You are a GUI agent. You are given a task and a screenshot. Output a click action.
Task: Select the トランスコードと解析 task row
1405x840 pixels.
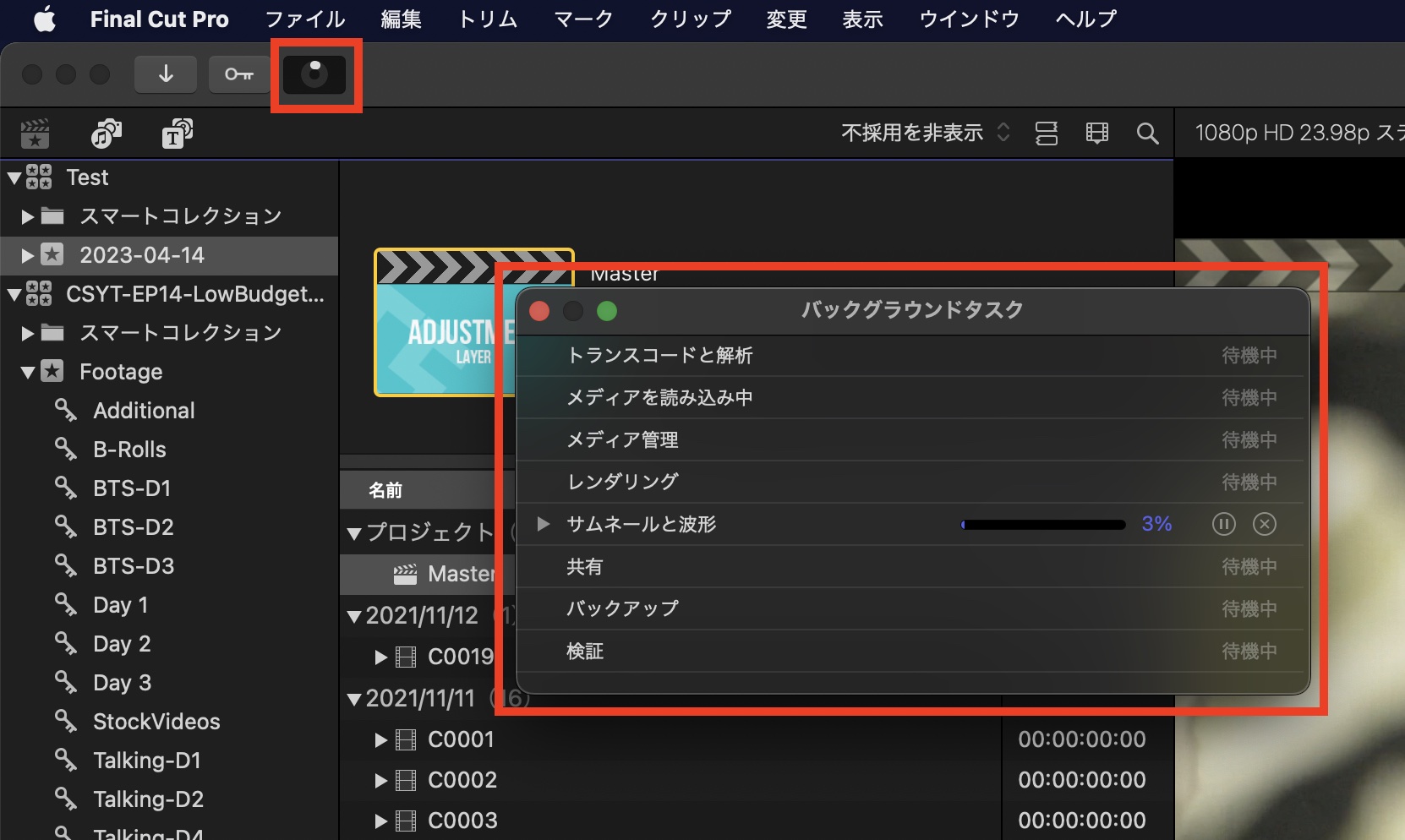tap(911, 355)
